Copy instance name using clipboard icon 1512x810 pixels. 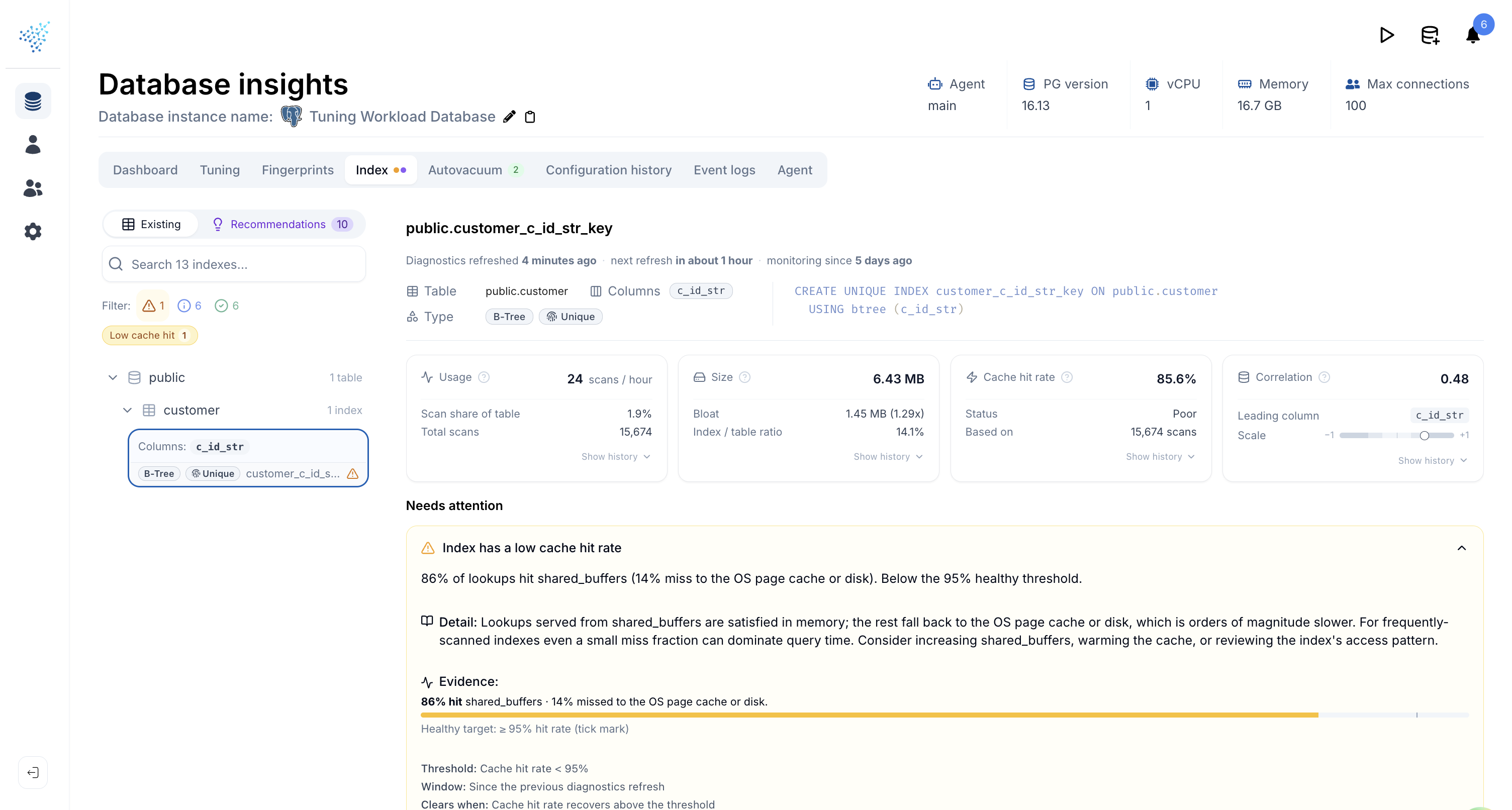point(530,117)
